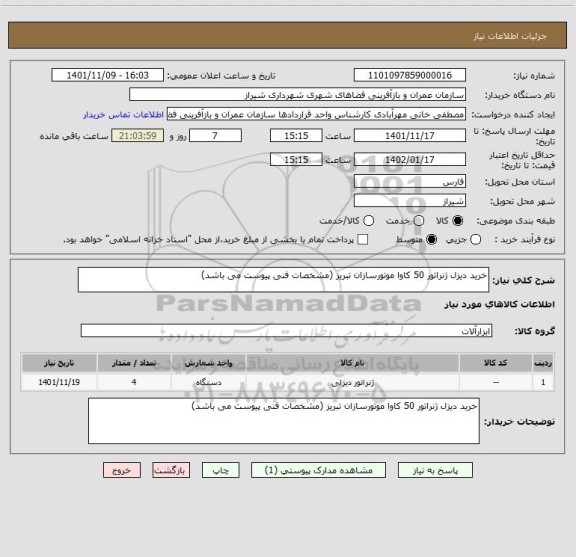Select the خدمت radio button
The image size is (576, 557).
[419, 220]
